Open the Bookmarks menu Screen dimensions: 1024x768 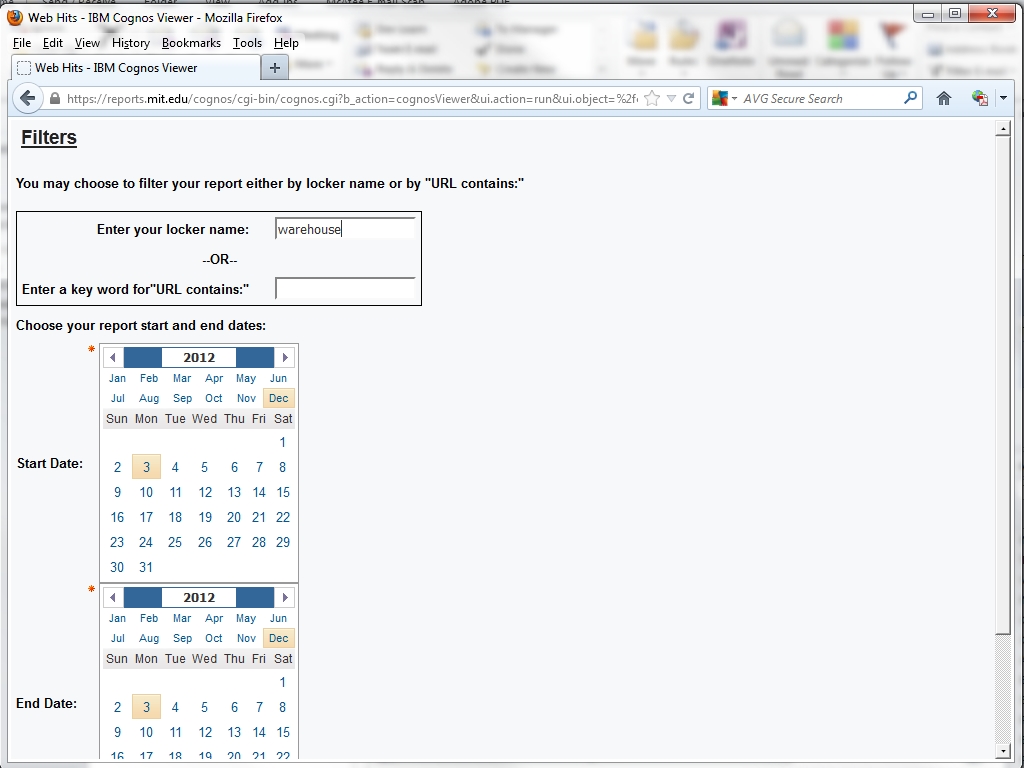(x=191, y=43)
